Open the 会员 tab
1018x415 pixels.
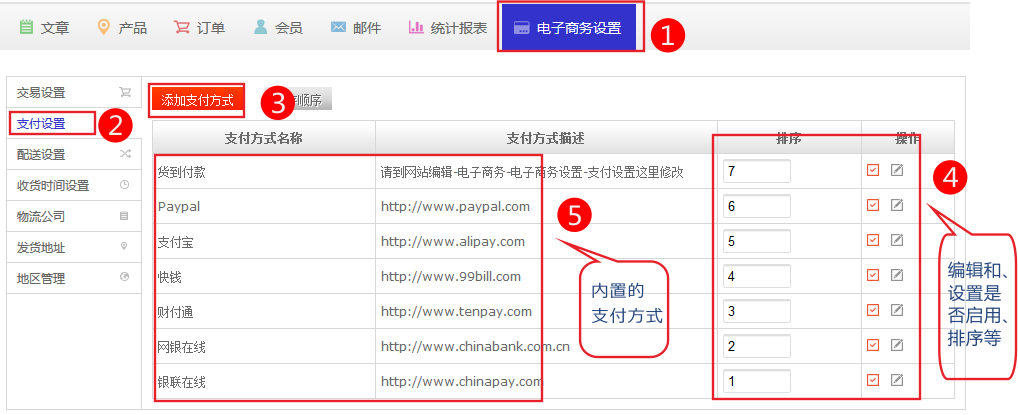coord(278,28)
